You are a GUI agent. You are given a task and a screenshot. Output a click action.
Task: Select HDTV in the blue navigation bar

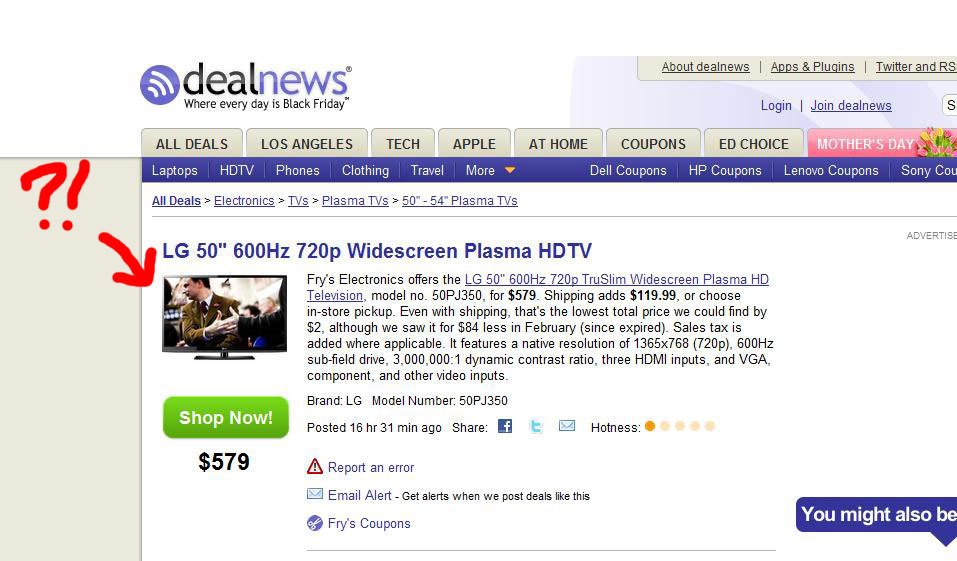(237, 170)
